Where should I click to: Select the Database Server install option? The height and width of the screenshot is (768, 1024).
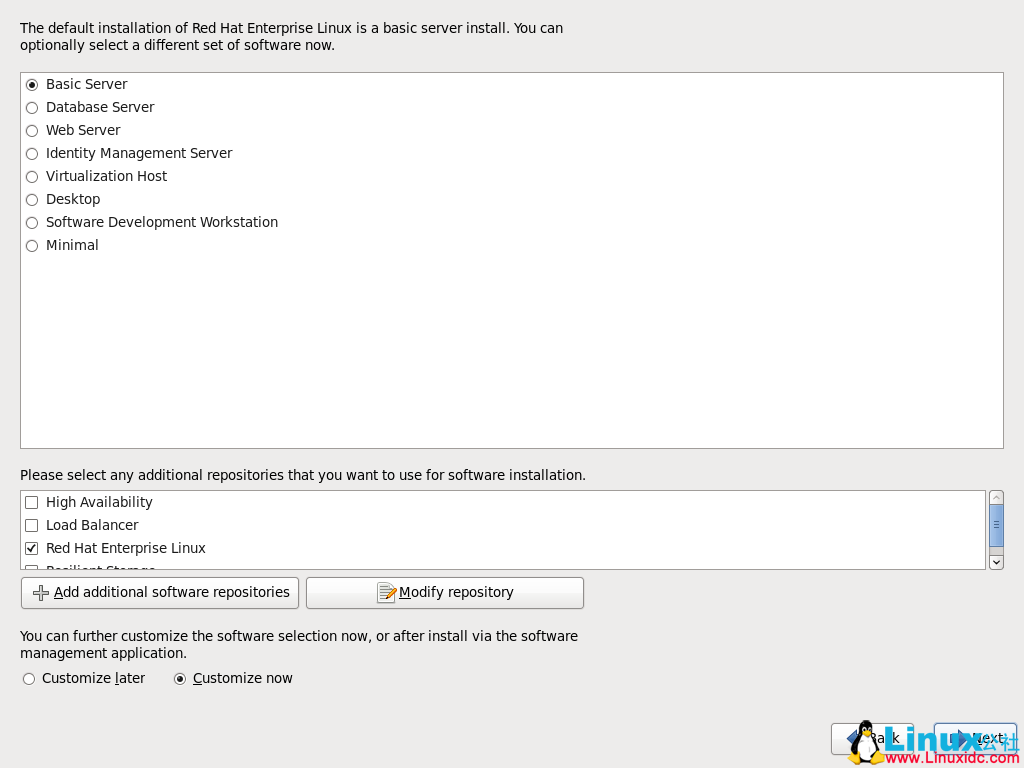[x=31, y=107]
